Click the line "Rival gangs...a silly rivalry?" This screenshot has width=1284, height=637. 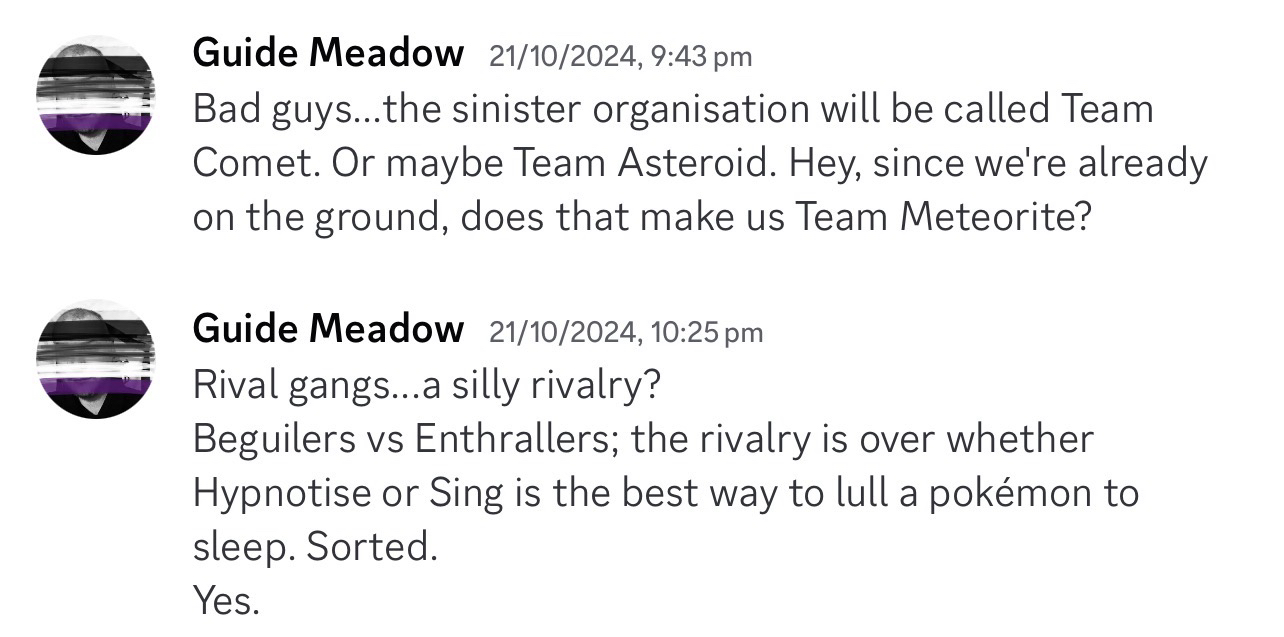click(428, 384)
